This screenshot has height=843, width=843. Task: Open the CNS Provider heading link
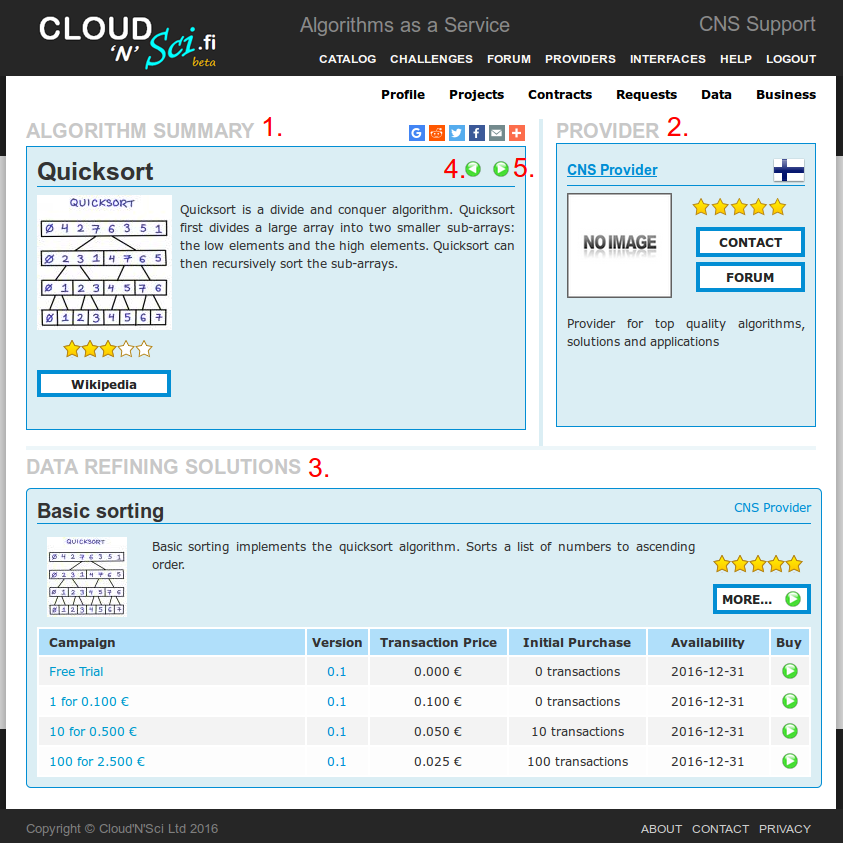(x=612, y=170)
